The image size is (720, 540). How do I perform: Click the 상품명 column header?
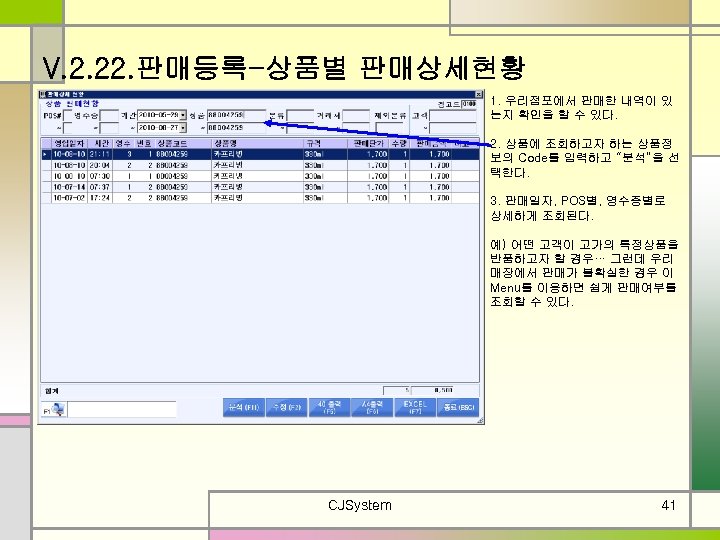(257, 143)
